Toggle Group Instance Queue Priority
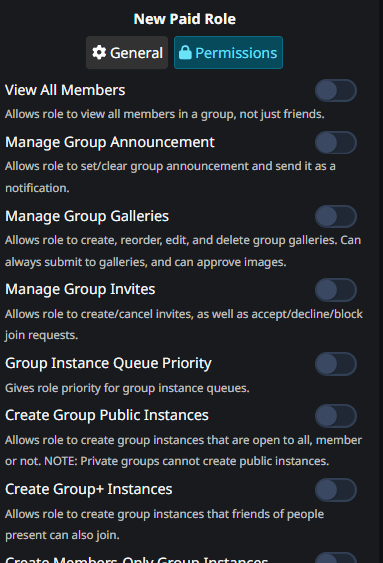 point(336,364)
